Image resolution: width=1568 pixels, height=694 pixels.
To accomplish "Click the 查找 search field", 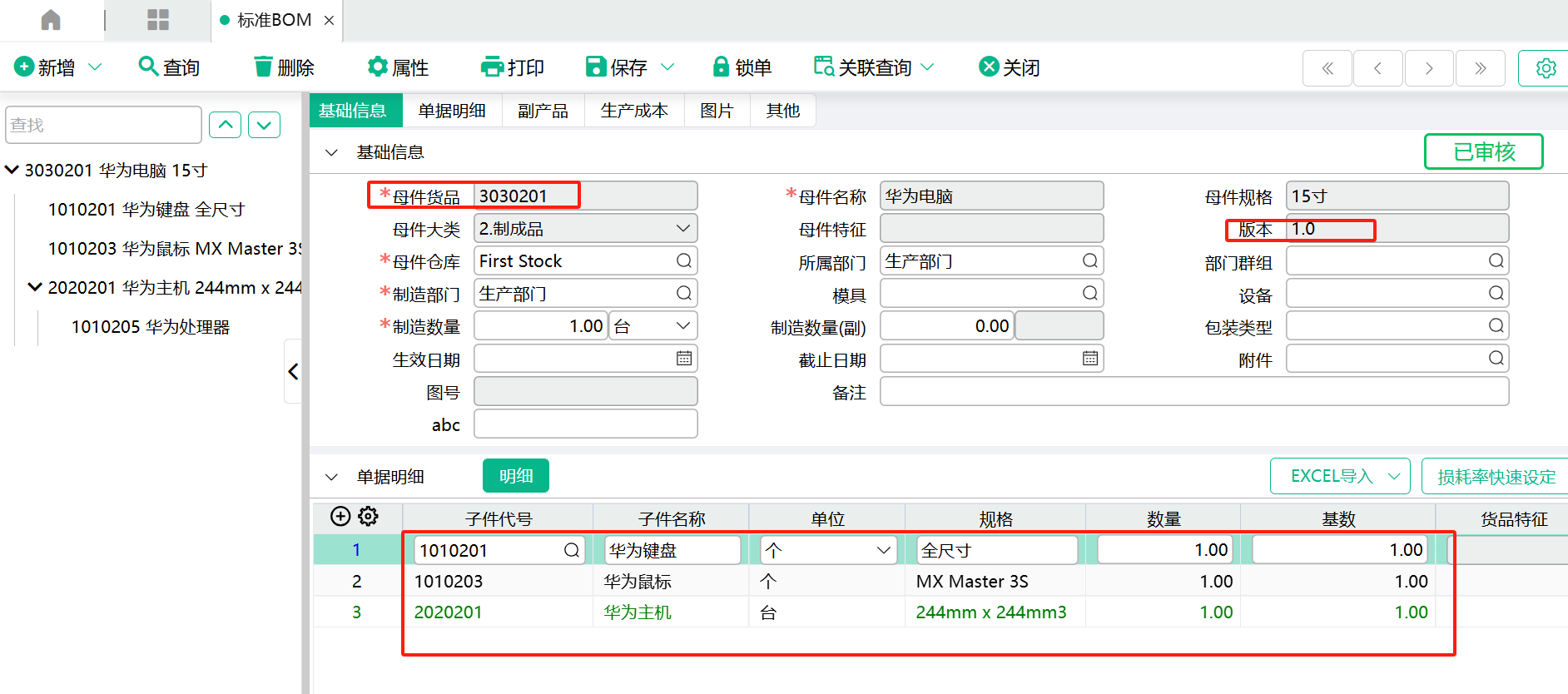I will click(x=103, y=125).
